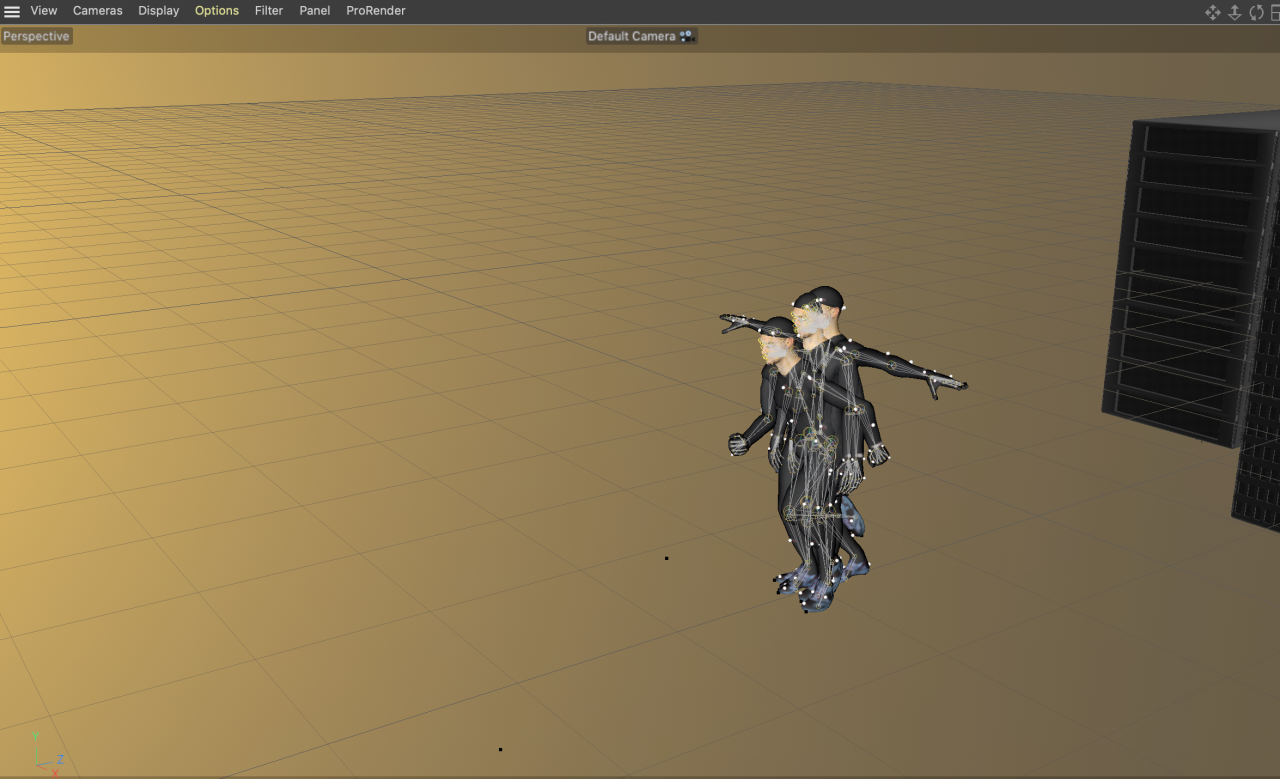Open the View menu
1280x779 pixels.
point(44,11)
